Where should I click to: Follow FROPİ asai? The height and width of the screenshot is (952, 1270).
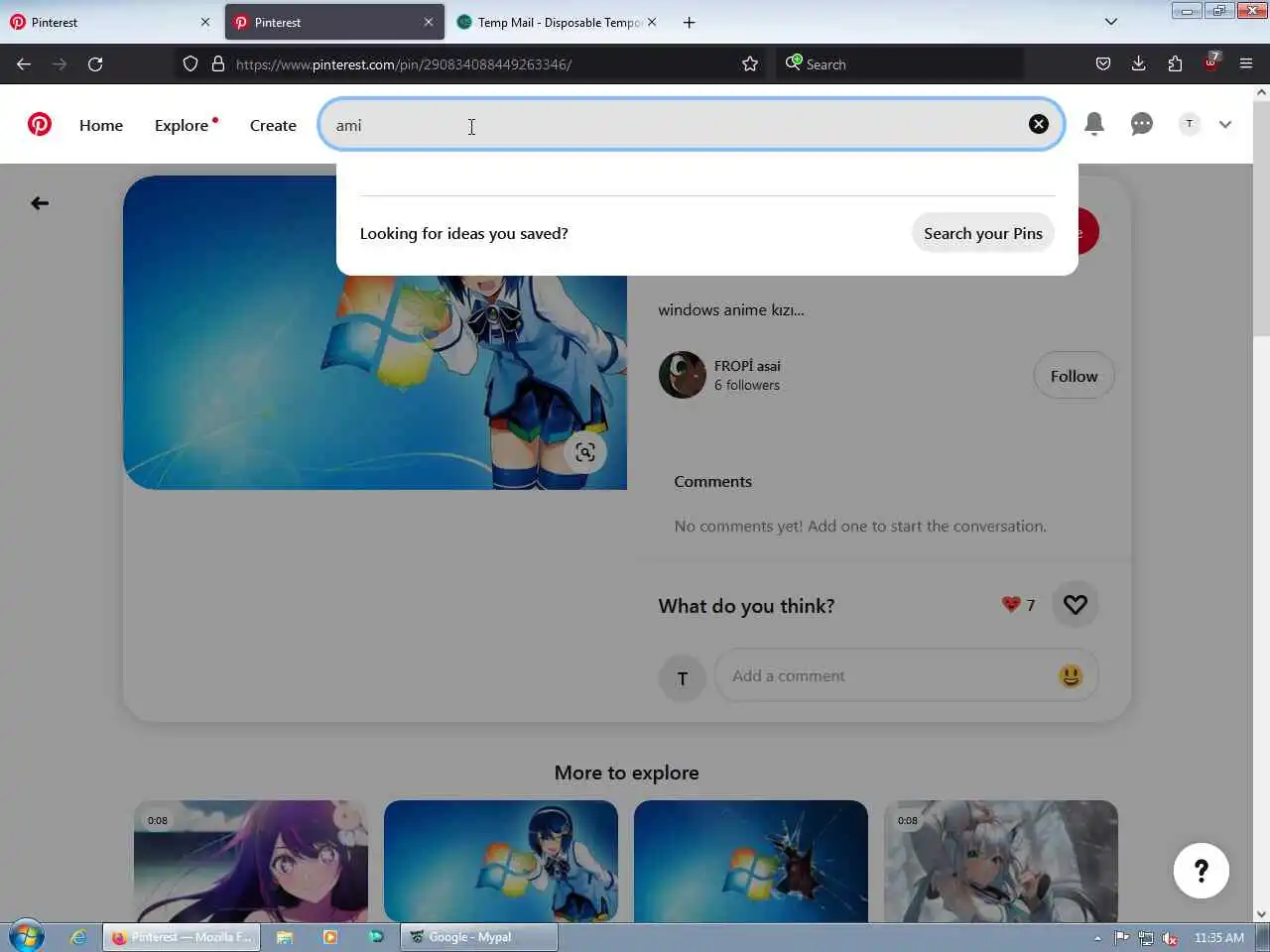[x=1074, y=376]
